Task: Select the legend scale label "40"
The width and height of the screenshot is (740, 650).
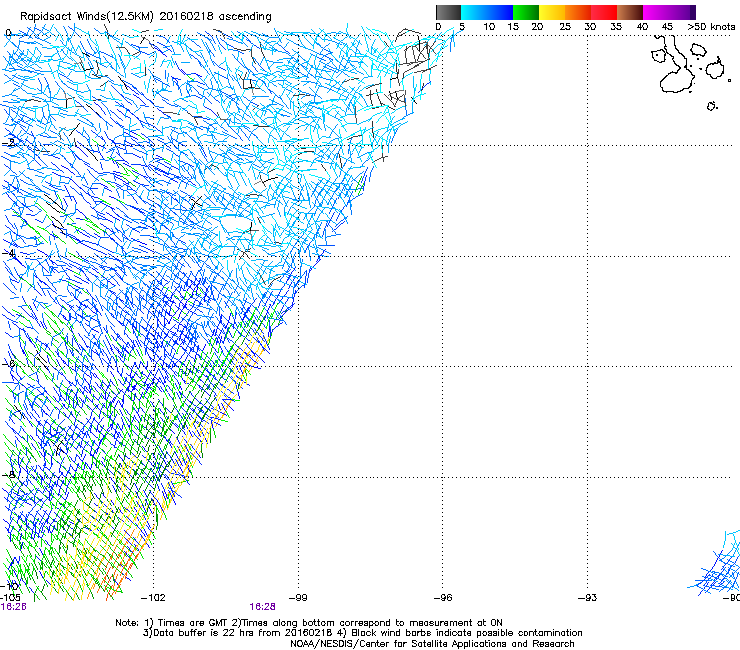Action: (x=642, y=27)
